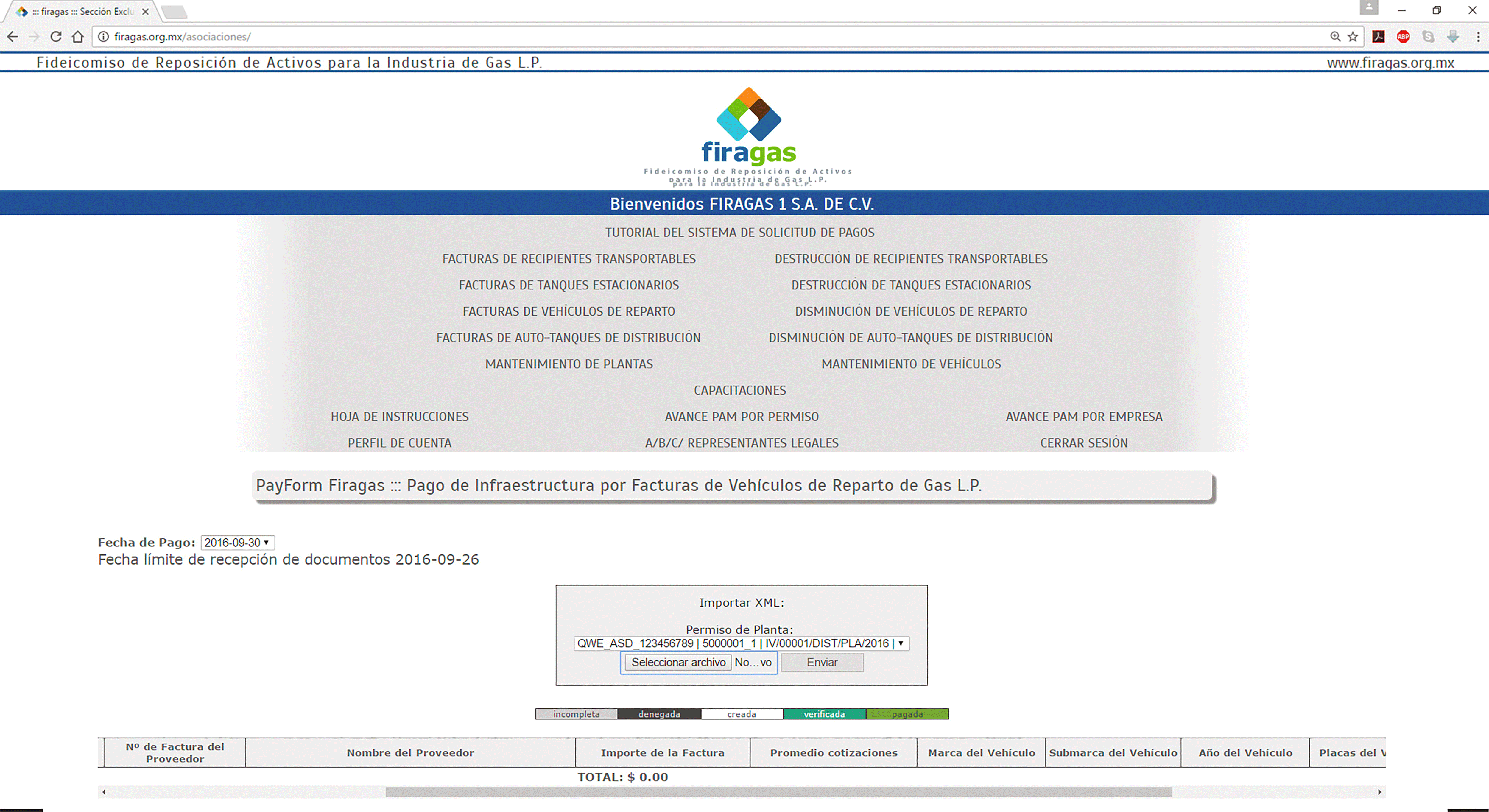
Task: Click 'Submarca del Vehículo' column header
Action: pyautogui.click(x=1113, y=752)
